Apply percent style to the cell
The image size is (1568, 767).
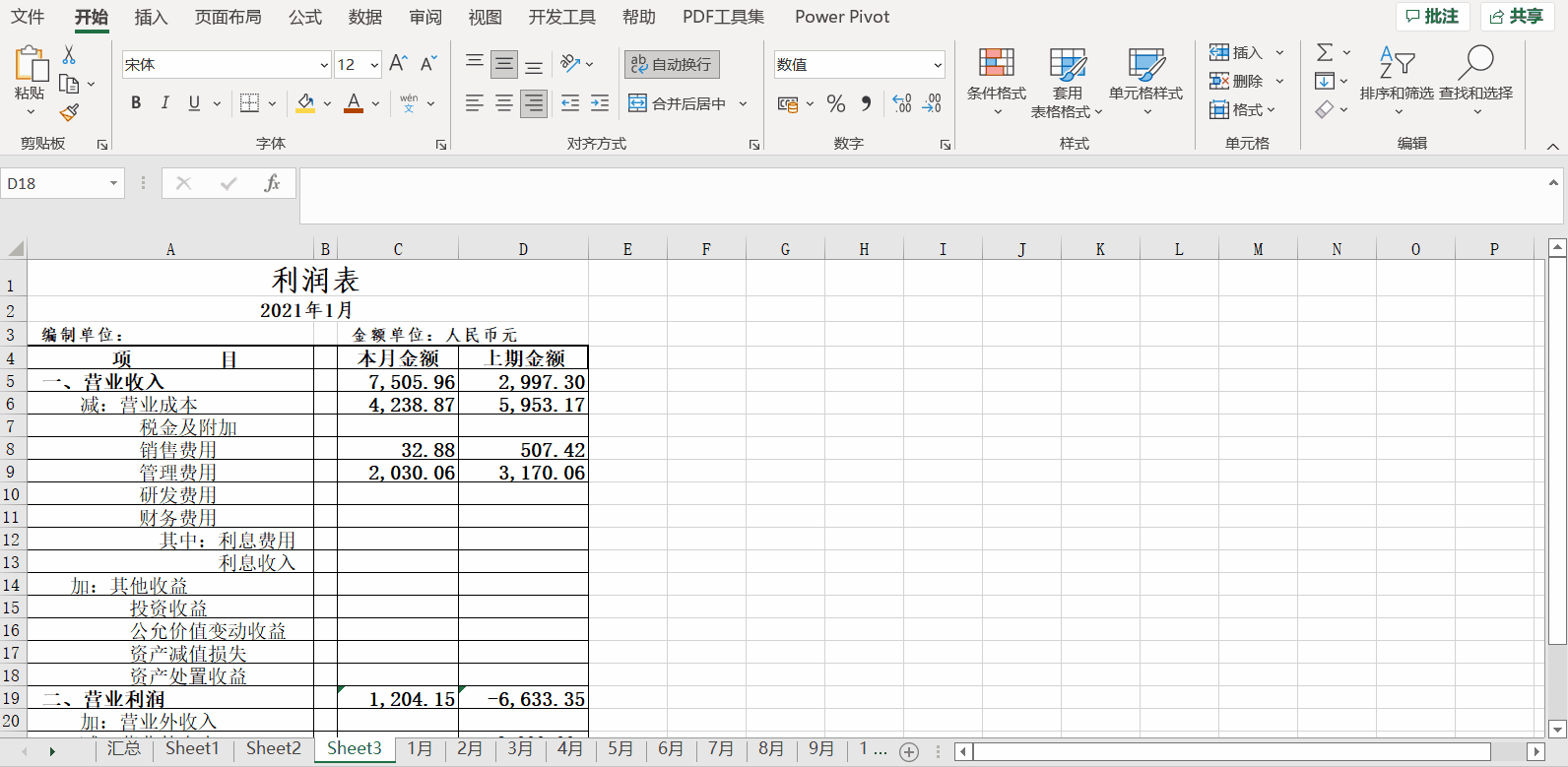click(x=836, y=103)
